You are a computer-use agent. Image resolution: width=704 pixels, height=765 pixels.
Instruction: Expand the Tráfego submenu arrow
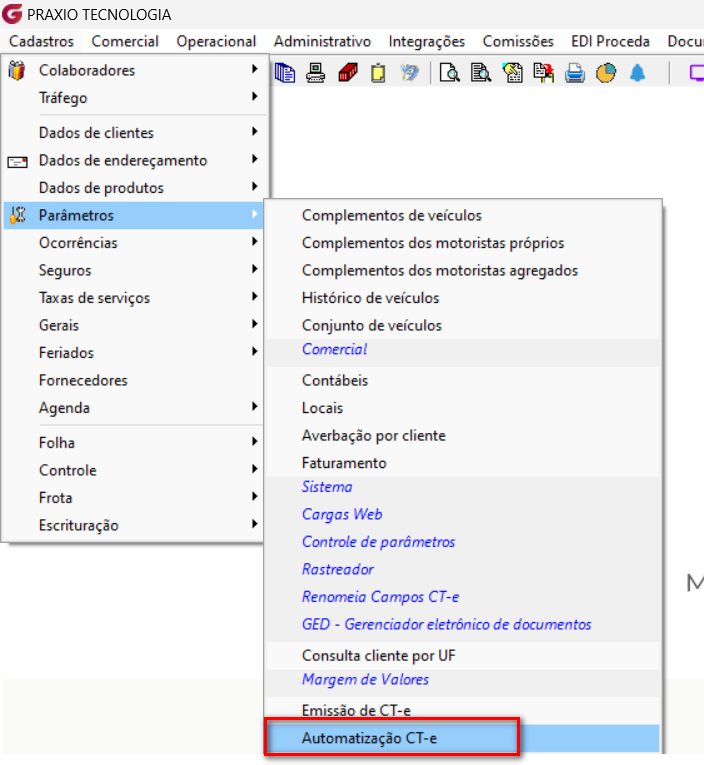click(254, 97)
